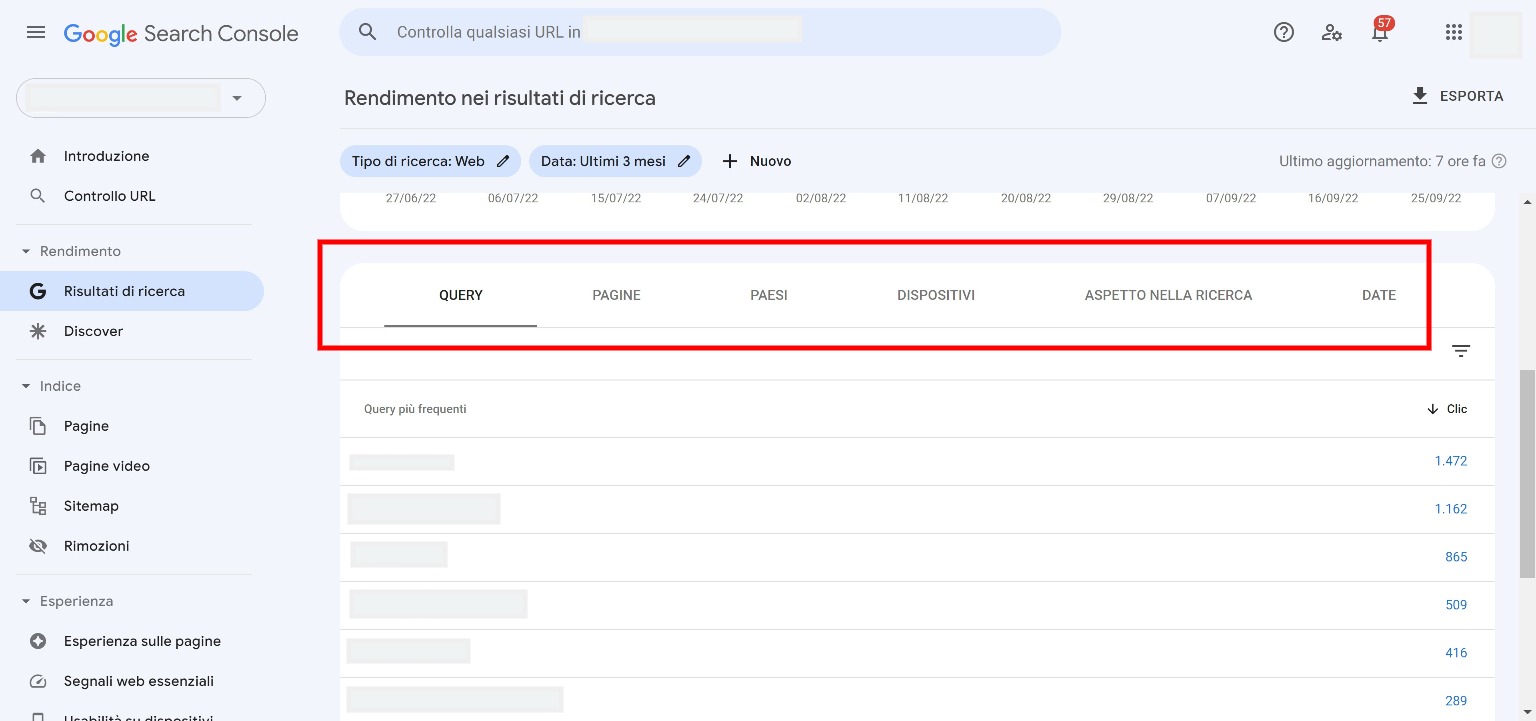Viewport: 1536px width, 721px height.
Task: Open the hamburger main menu
Action: (36, 33)
